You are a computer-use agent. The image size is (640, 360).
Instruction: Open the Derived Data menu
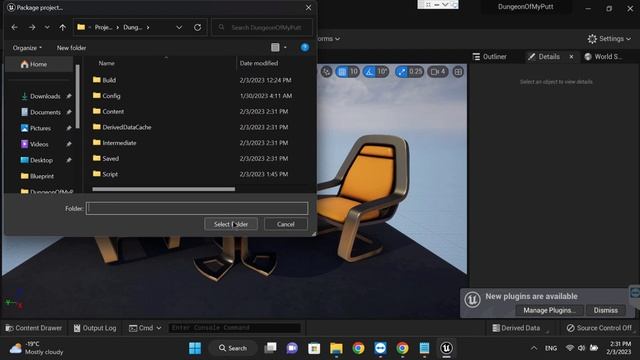tap(516, 328)
